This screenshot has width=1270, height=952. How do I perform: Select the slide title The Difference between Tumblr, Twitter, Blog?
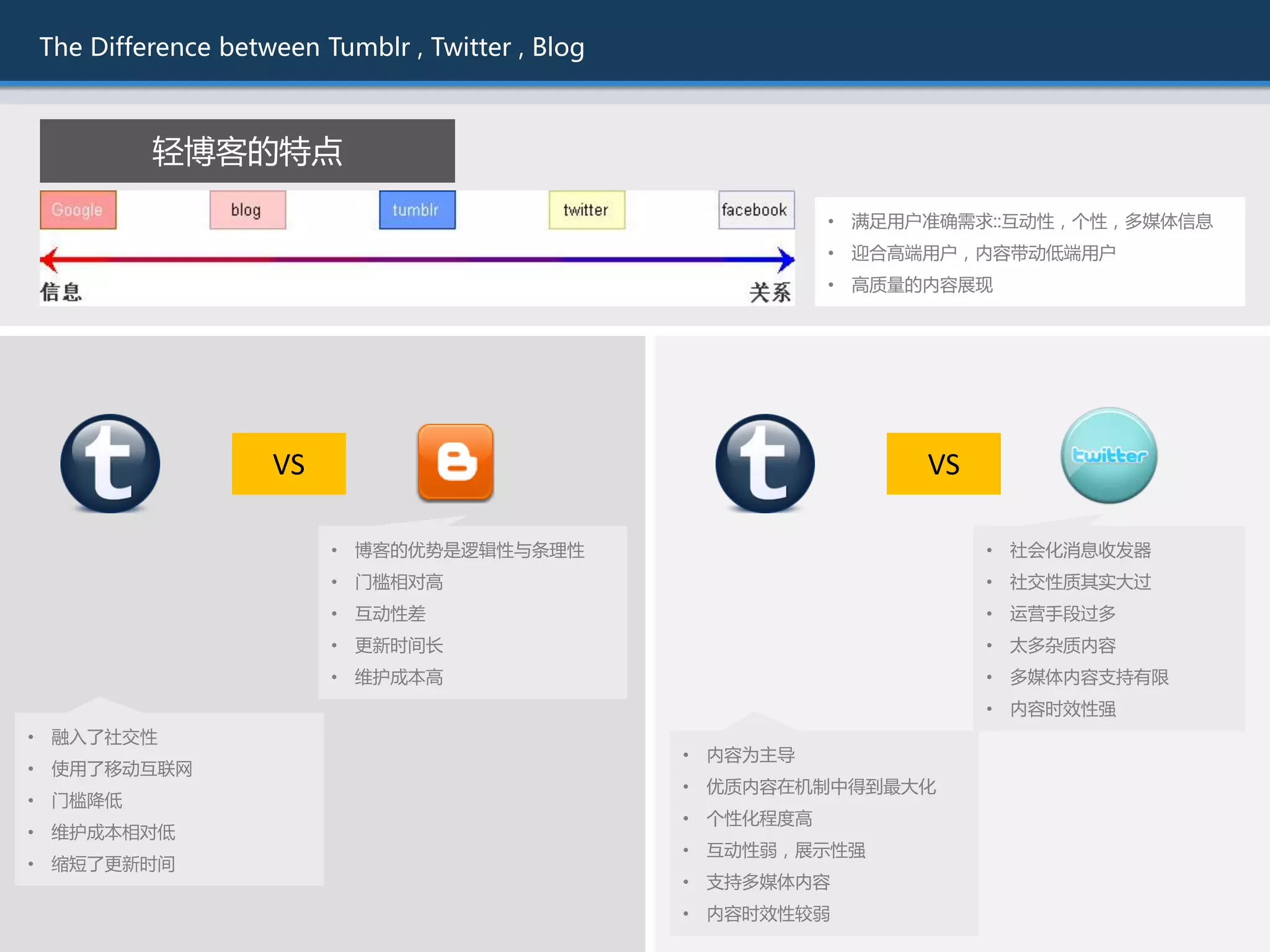pyautogui.click(x=312, y=47)
